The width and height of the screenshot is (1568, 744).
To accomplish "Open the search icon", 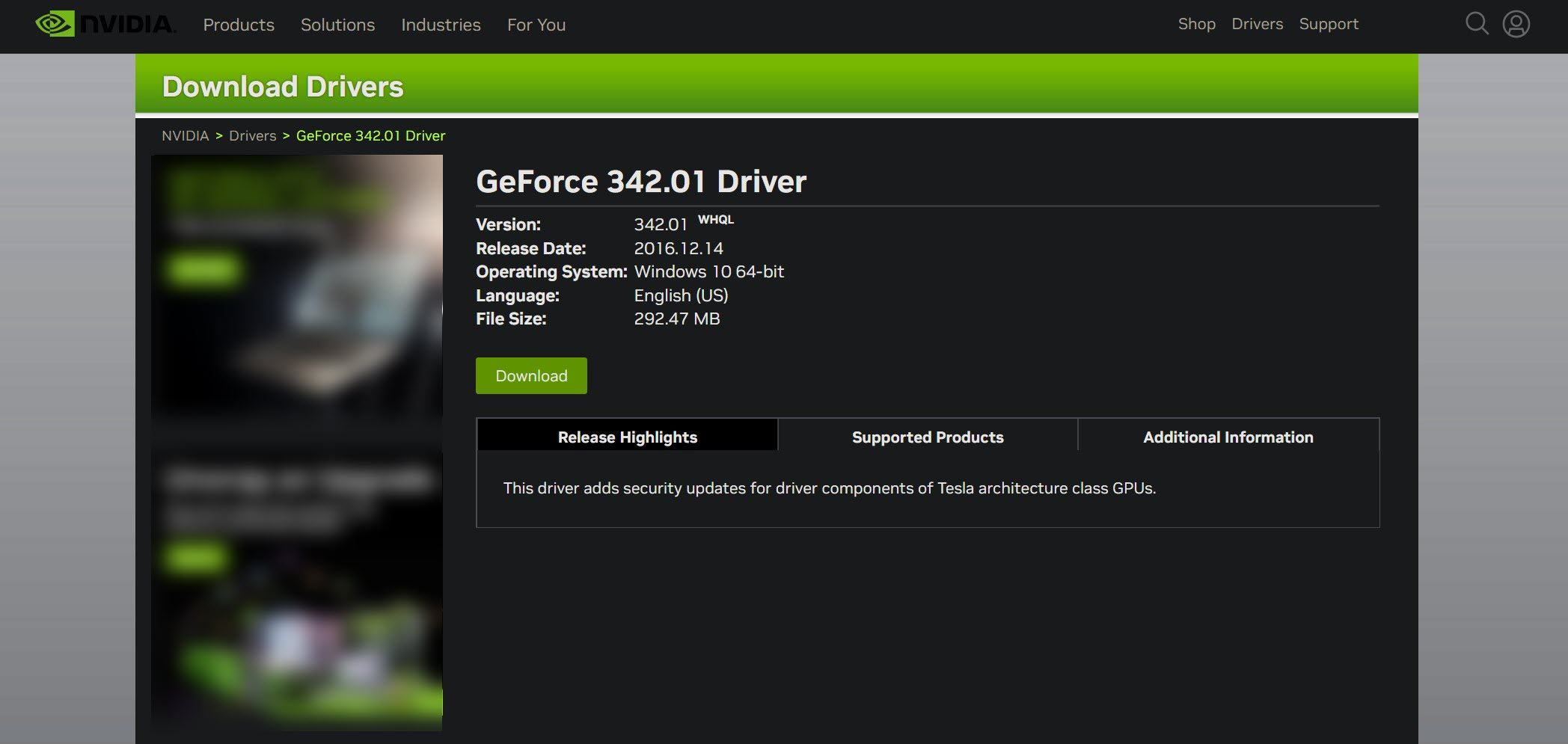I will pyautogui.click(x=1476, y=24).
